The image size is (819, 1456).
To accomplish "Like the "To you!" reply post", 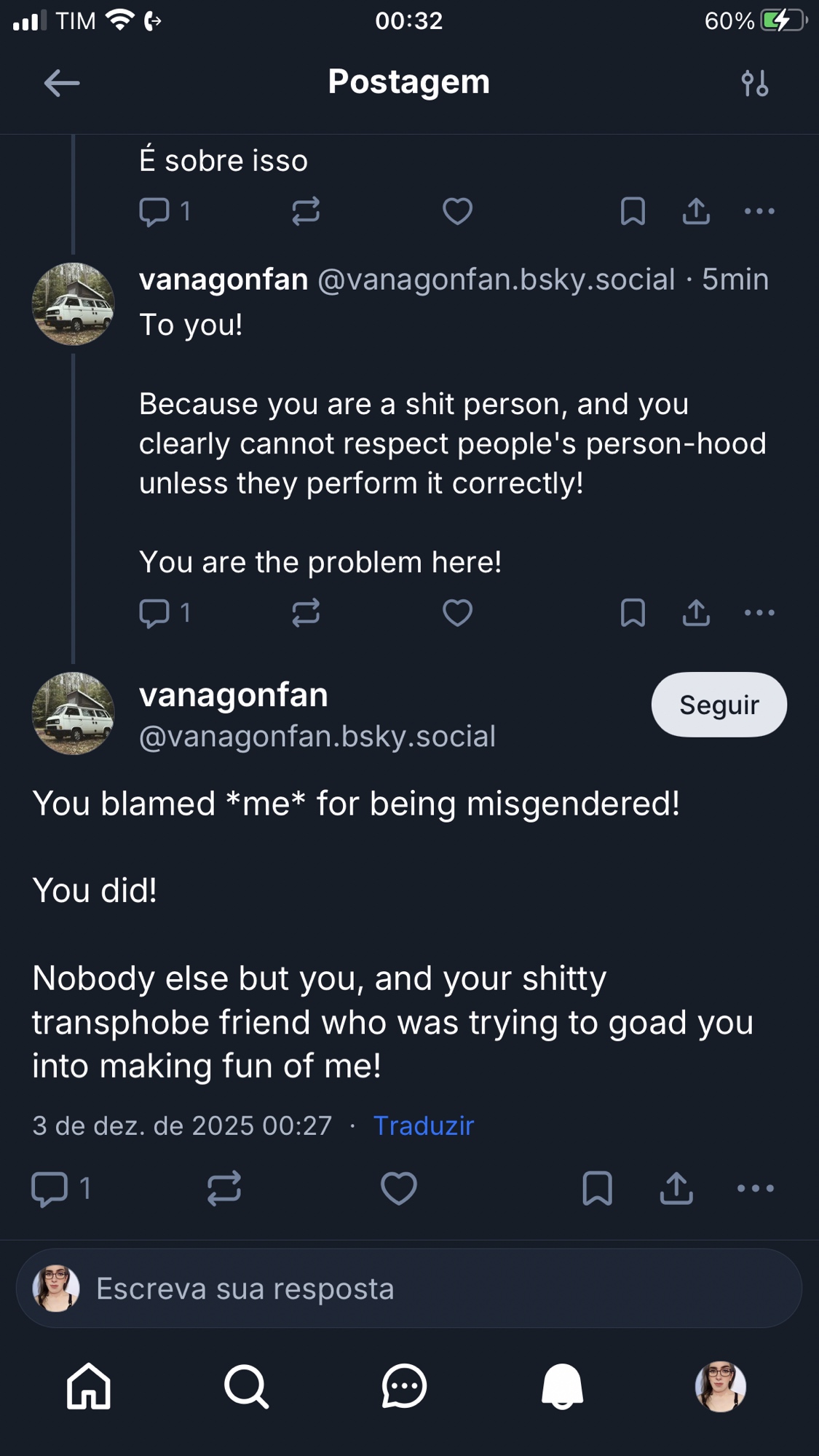I will (x=457, y=613).
